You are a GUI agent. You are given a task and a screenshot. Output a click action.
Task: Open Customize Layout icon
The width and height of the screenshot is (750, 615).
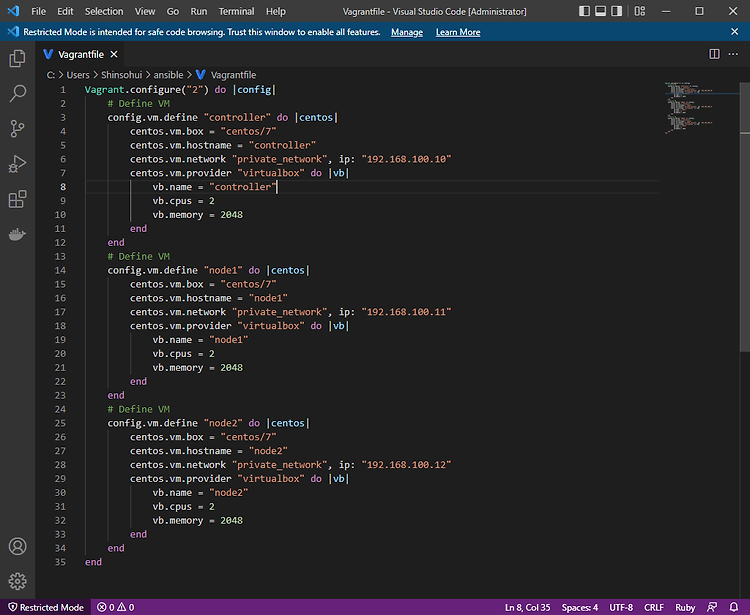pyautogui.click(x=640, y=11)
